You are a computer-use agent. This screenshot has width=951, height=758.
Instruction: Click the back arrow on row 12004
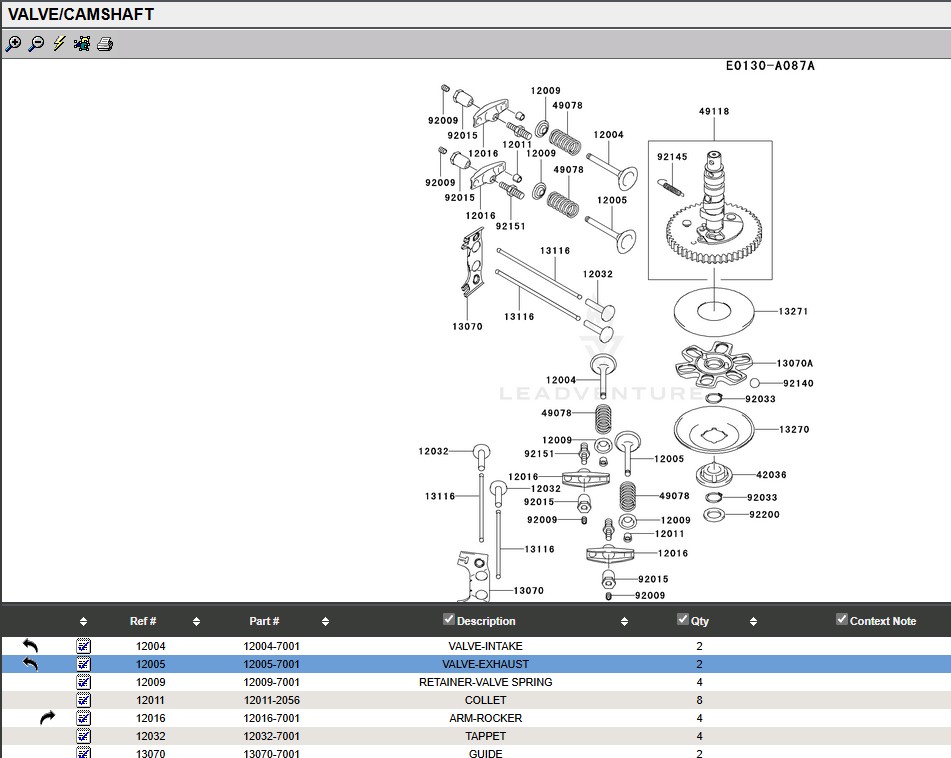coord(30,646)
